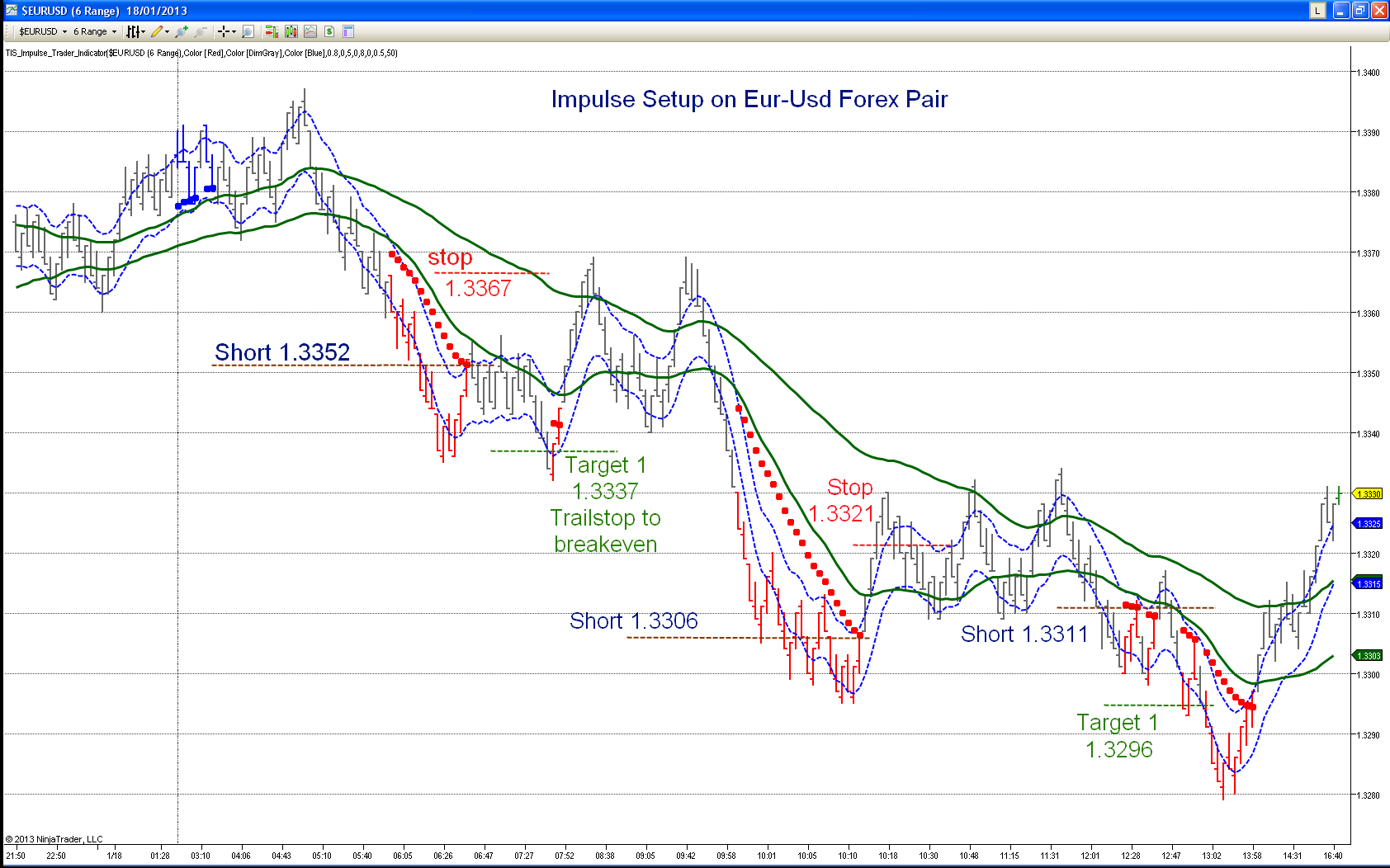Click the green candlestick Indicators icon

click(x=291, y=31)
